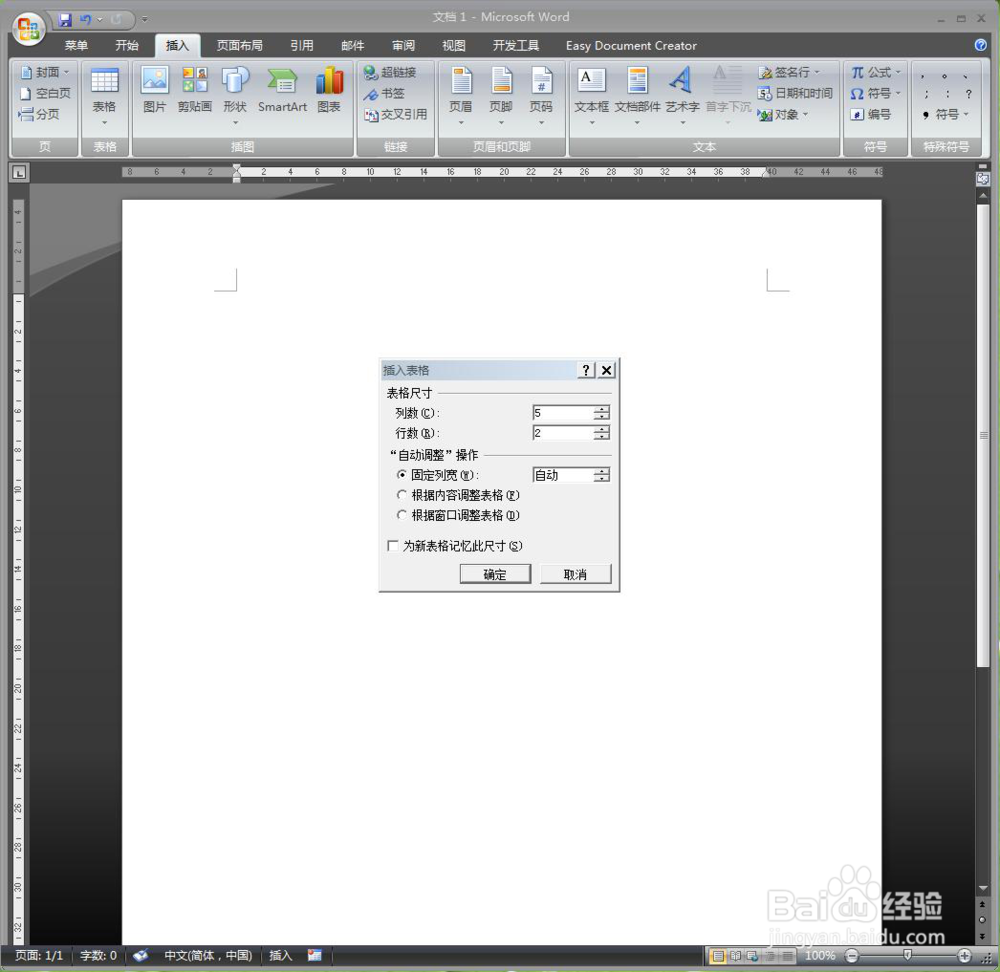This screenshot has width=1000, height=972.
Task: Cancel the Insert Table dialog
Action: point(575,573)
